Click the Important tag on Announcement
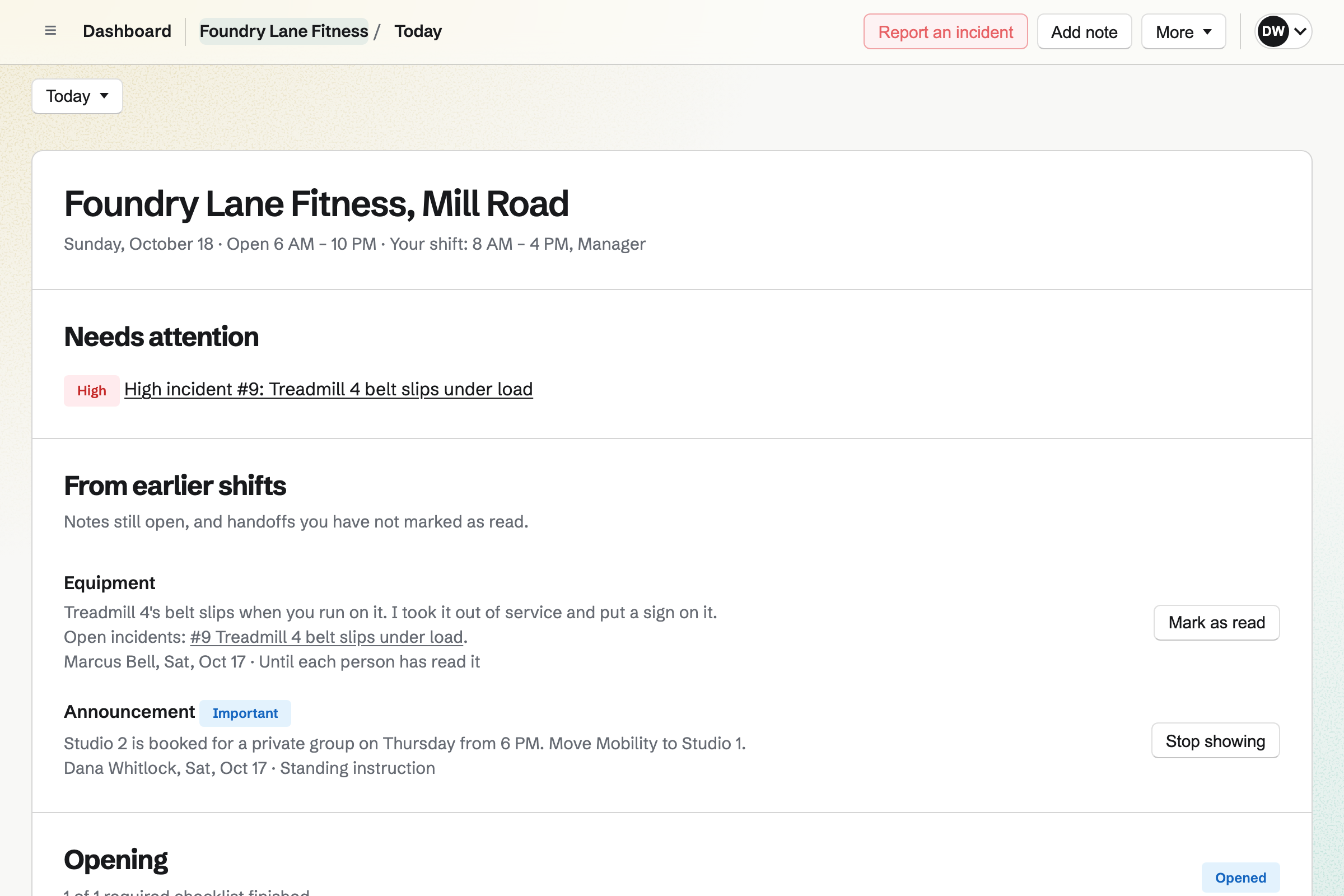Image resolution: width=1344 pixels, height=896 pixels. (x=245, y=713)
